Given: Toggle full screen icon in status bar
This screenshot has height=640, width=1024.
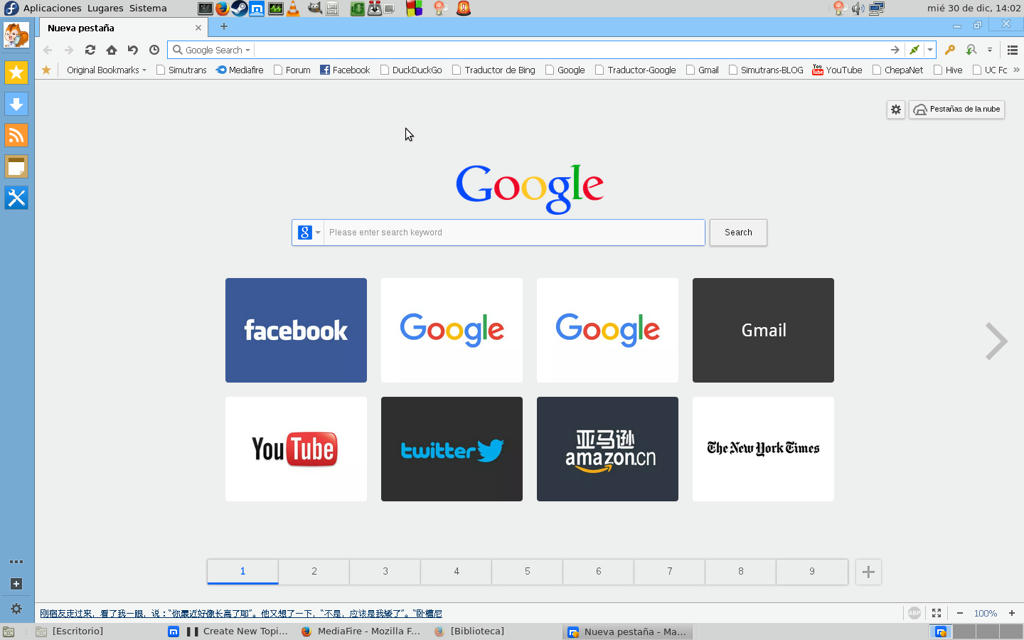Looking at the screenshot, I should tap(936, 613).
